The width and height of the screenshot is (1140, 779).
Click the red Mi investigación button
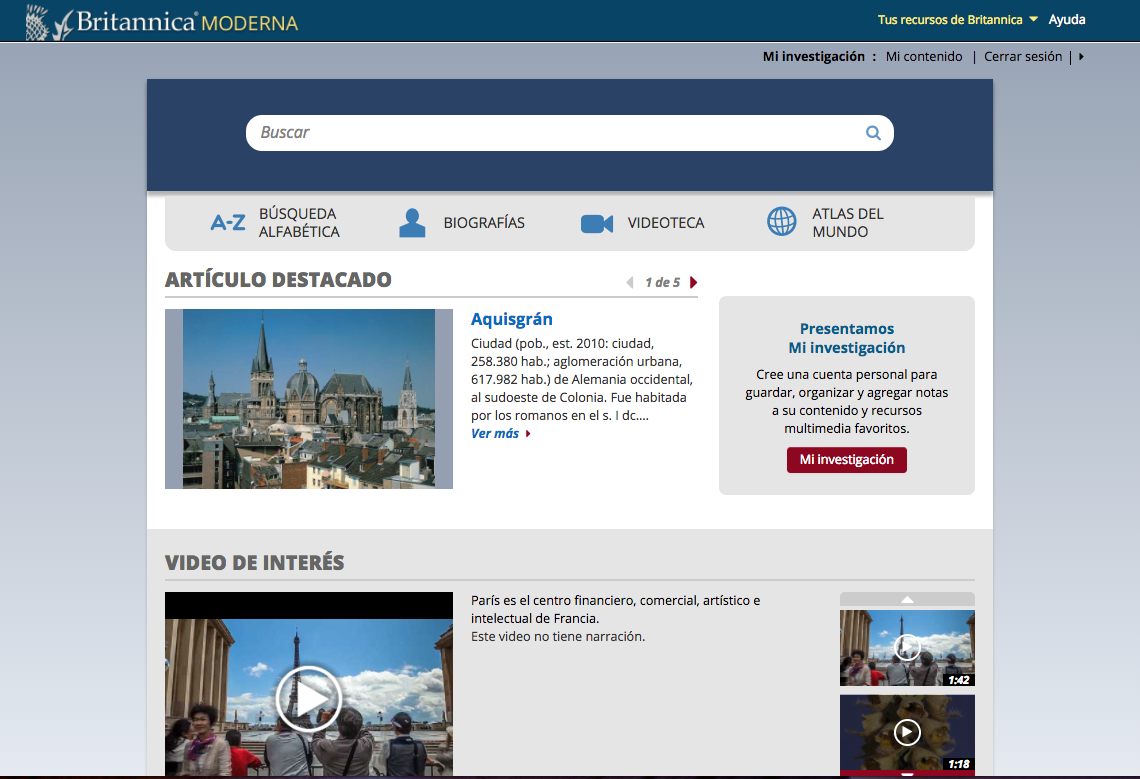(846, 460)
